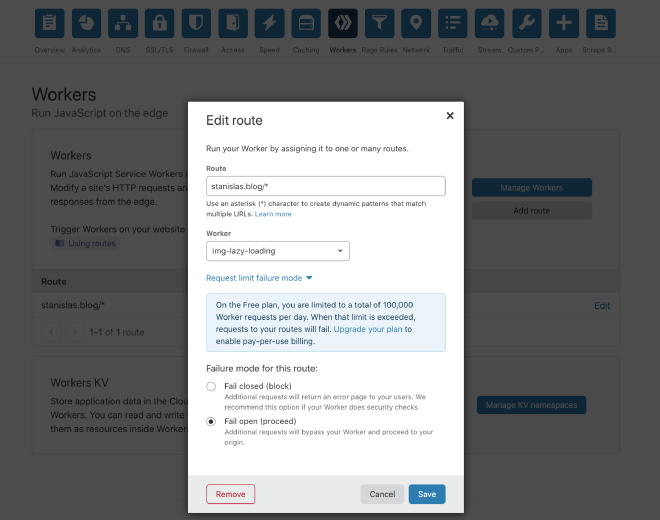660x520 pixels.
Task: Open the Overview dashboard icon
Action: [49, 23]
